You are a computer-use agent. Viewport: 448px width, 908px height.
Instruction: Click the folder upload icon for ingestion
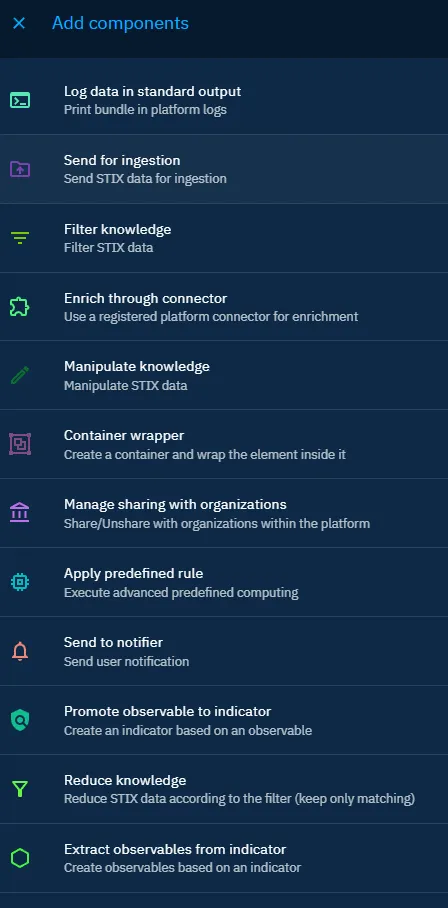pyautogui.click(x=20, y=169)
